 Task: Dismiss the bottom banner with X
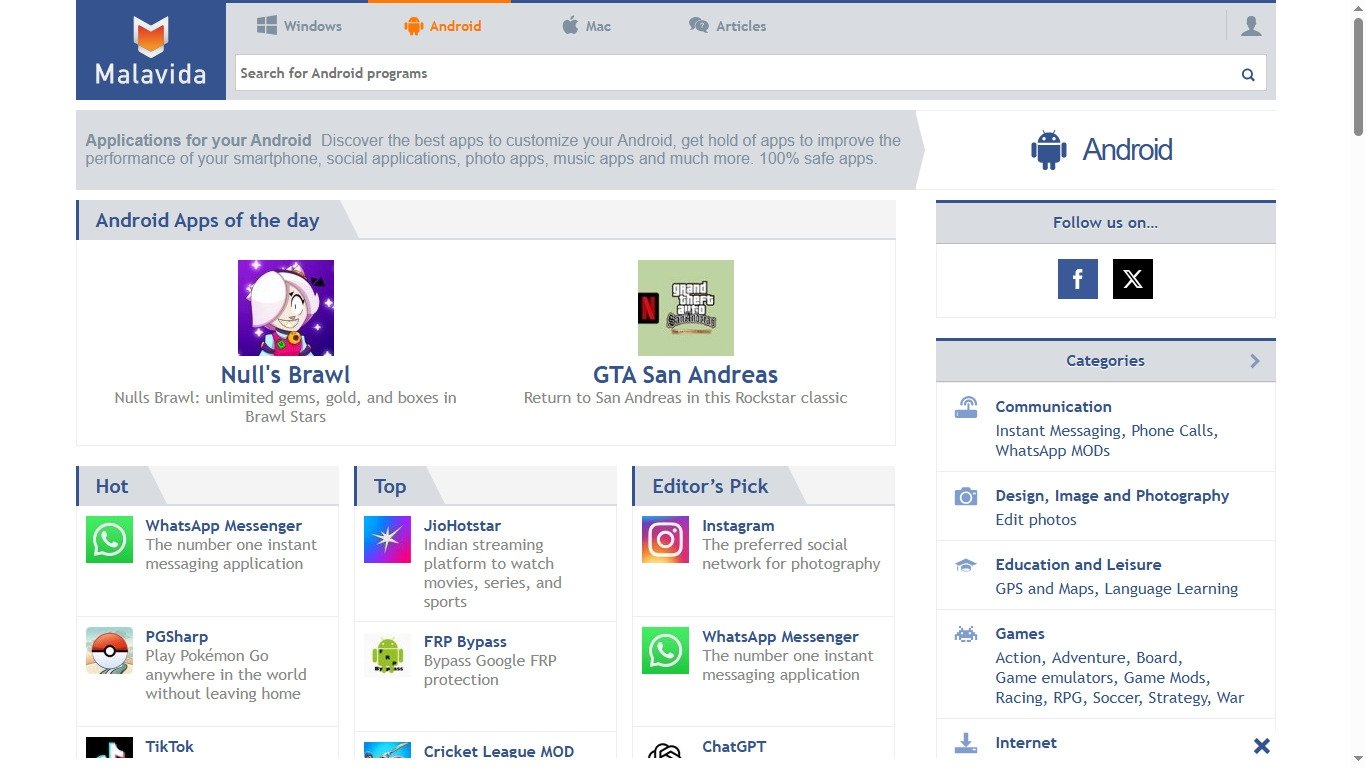pyautogui.click(x=1262, y=746)
